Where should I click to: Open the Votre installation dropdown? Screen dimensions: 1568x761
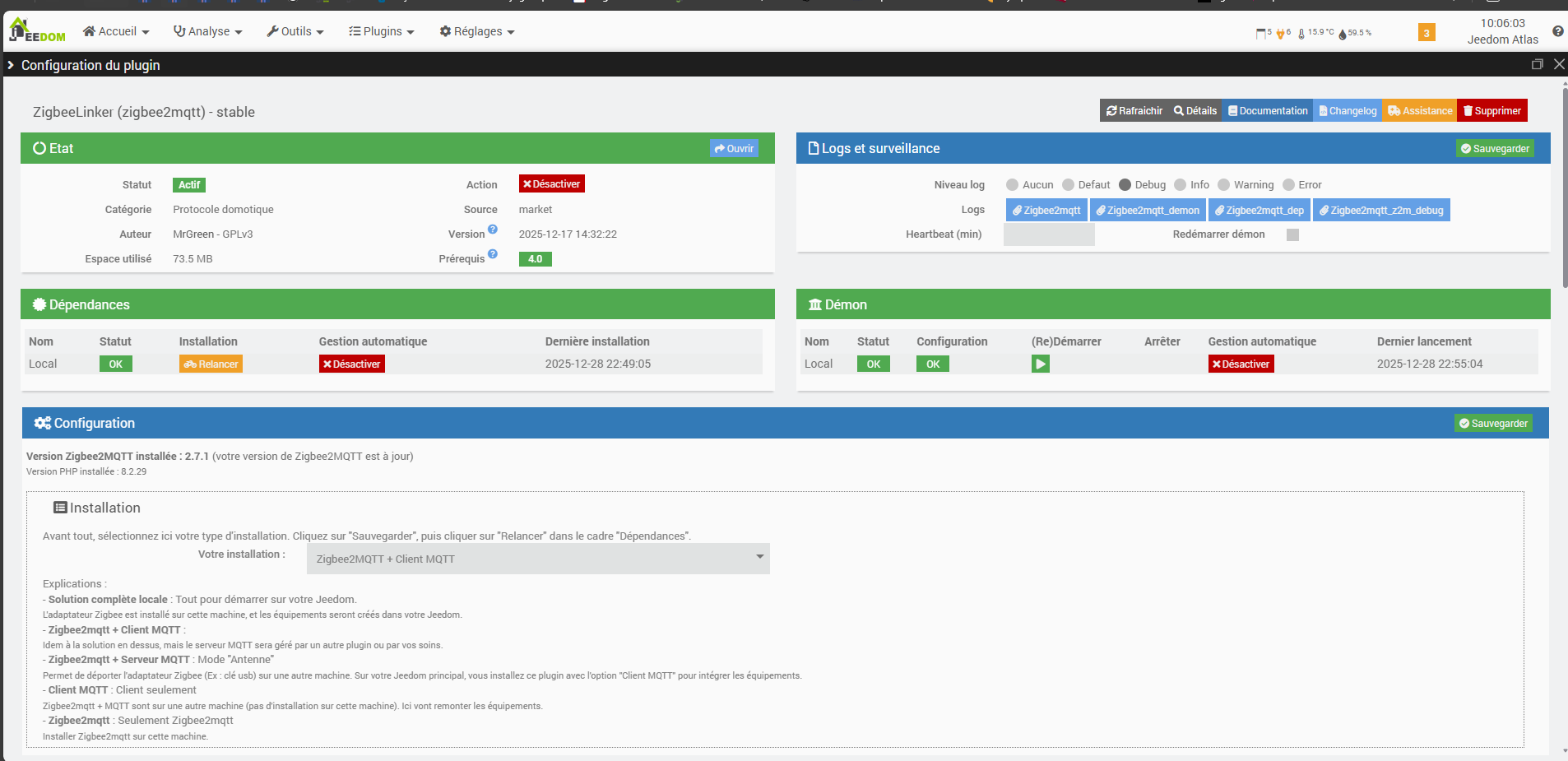click(538, 559)
